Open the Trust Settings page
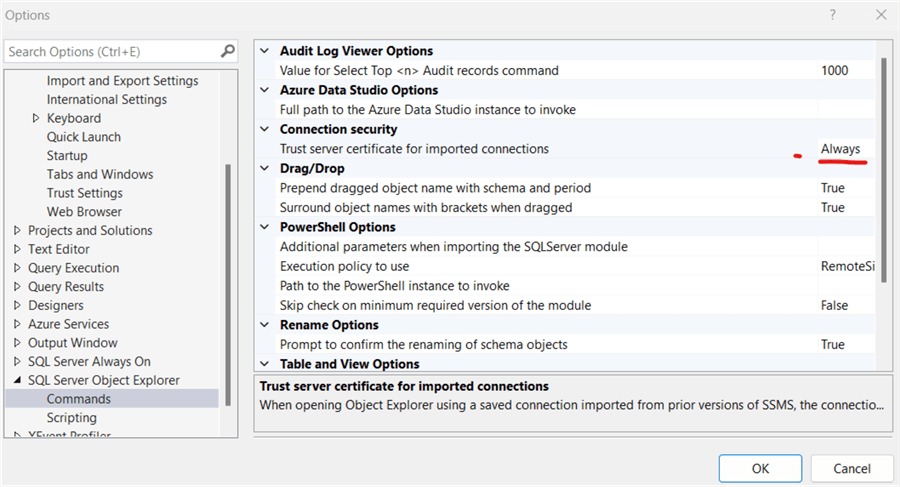The image size is (900, 487). click(x=85, y=193)
